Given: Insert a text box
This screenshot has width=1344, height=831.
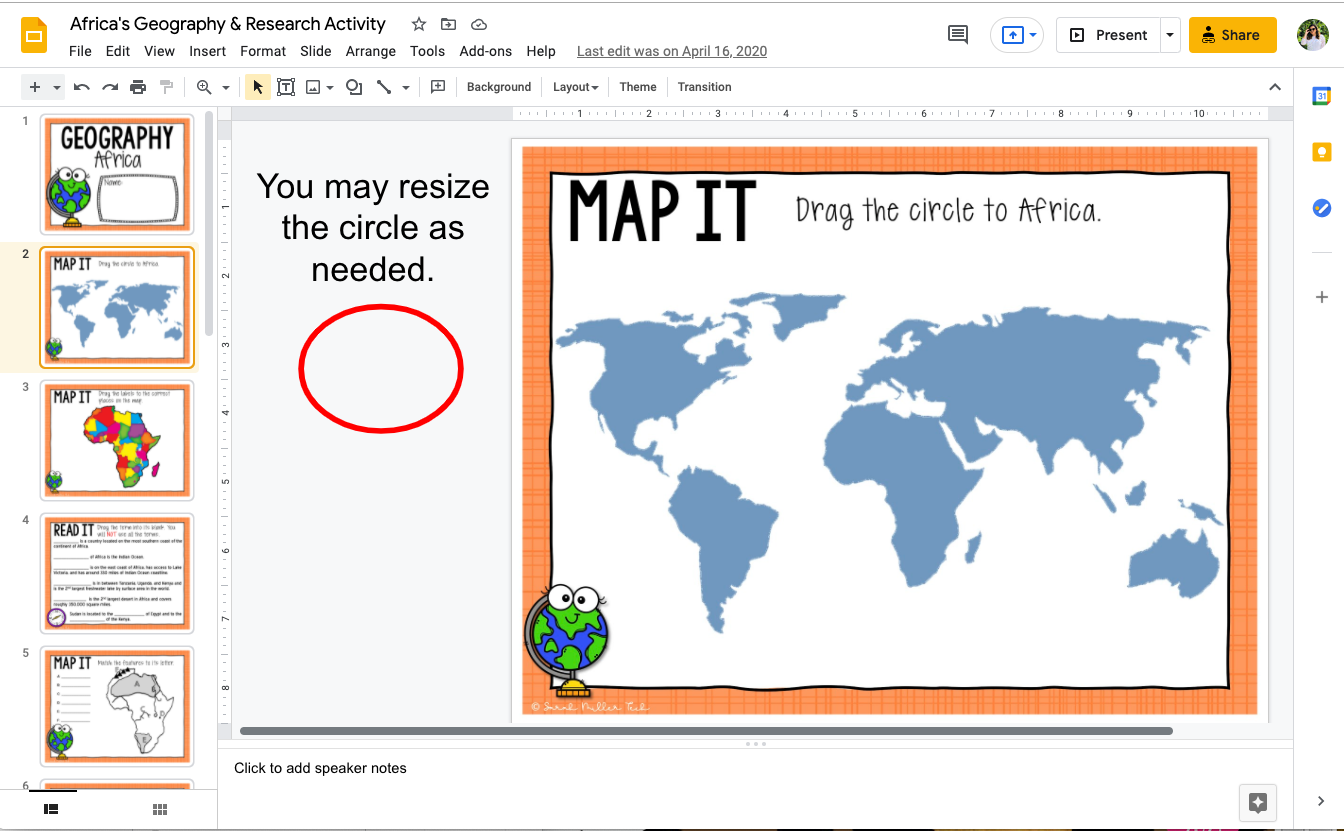Looking at the screenshot, I should pyautogui.click(x=286, y=87).
